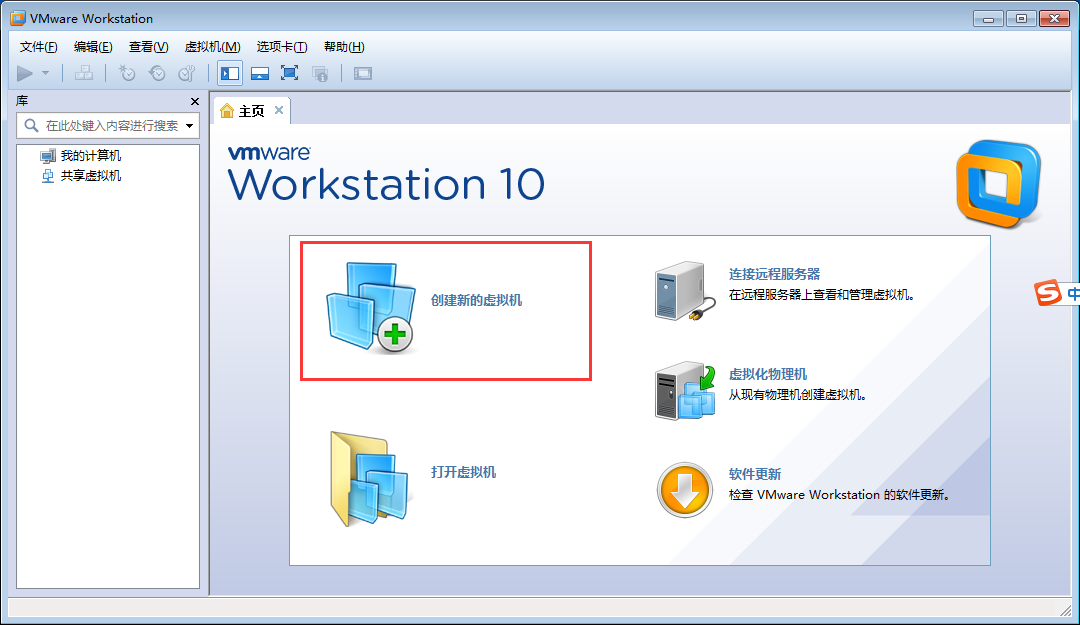The image size is (1080, 625).
Task: Close the 主页 tab with its x
Action: click(279, 110)
